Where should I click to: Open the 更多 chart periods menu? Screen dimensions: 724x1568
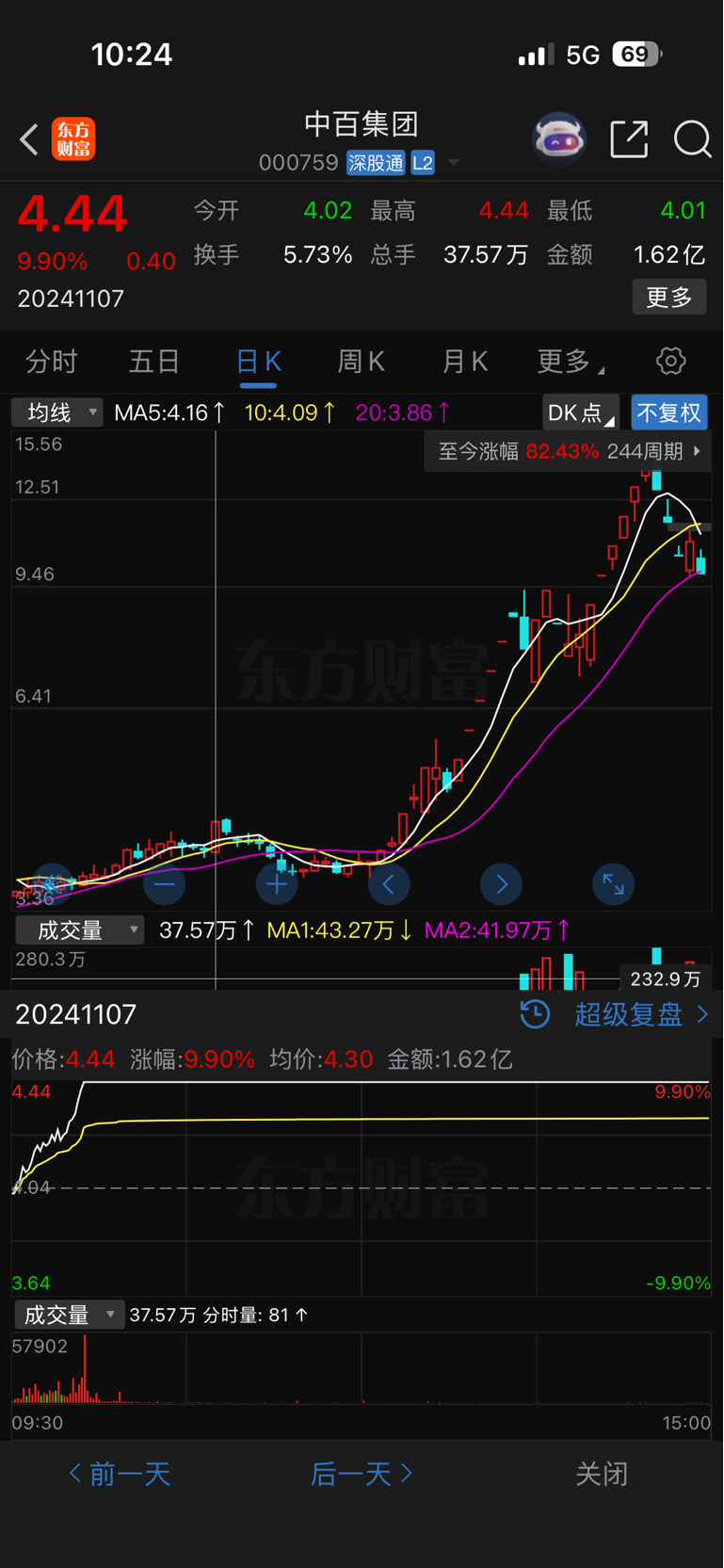[571, 361]
